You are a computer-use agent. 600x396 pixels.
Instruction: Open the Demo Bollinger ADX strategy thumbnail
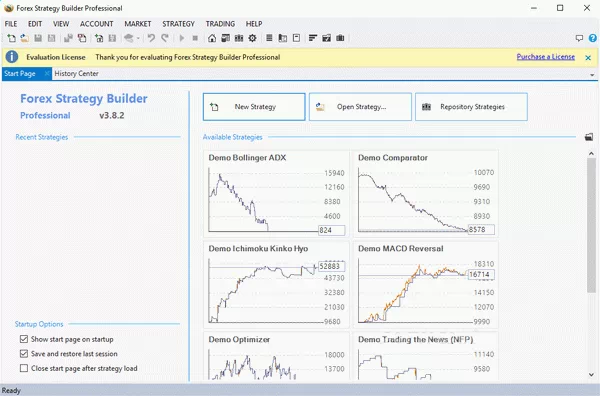tap(276, 193)
